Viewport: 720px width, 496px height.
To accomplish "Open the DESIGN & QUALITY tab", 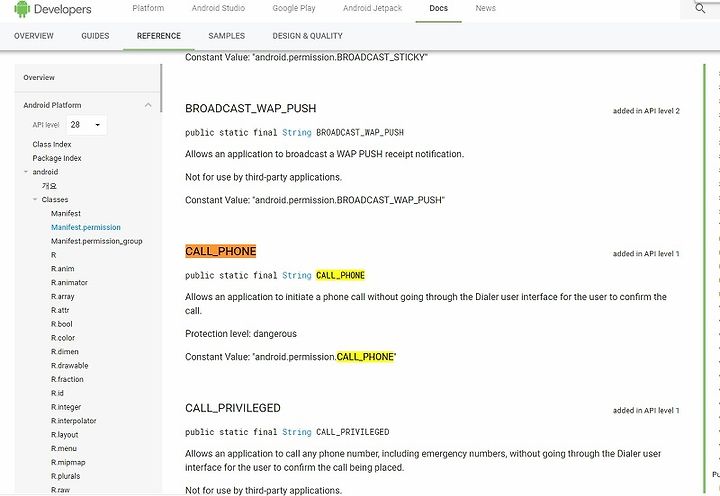I will (308, 36).
